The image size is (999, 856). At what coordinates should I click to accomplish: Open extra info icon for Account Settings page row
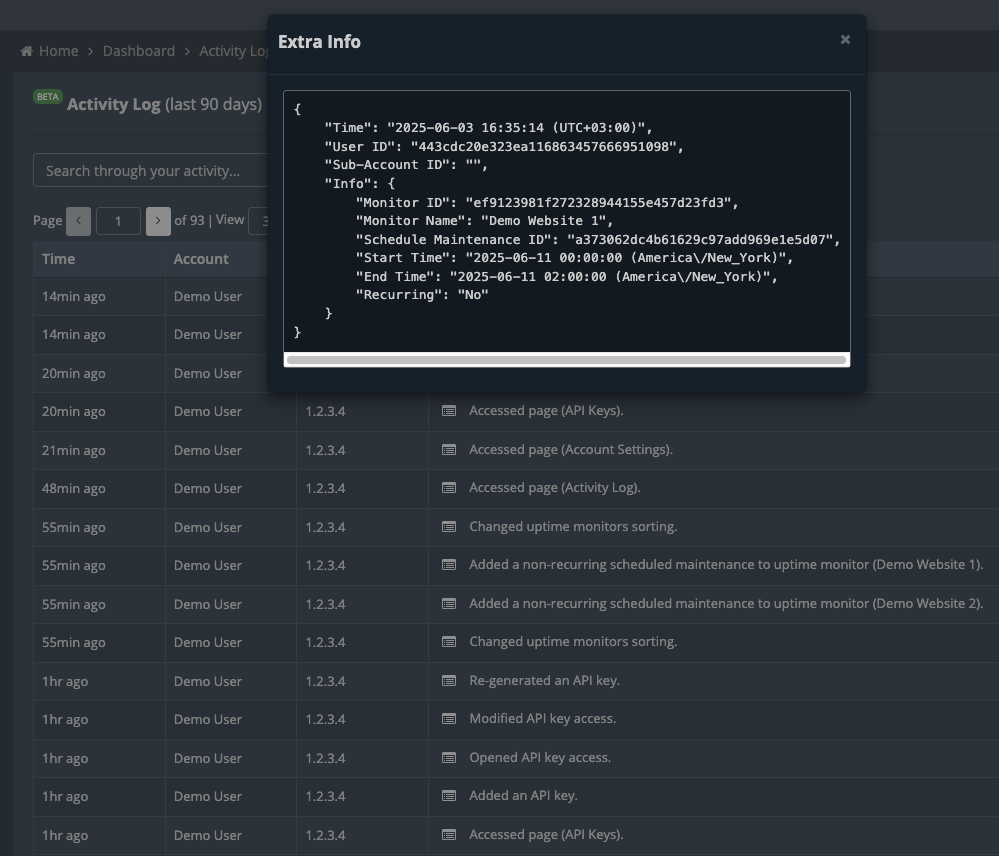449,450
